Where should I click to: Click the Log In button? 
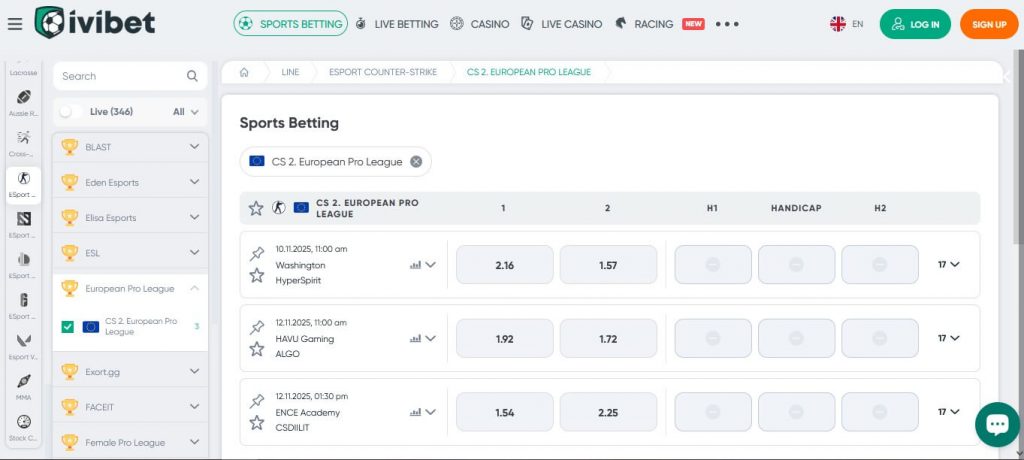[915, 24]
